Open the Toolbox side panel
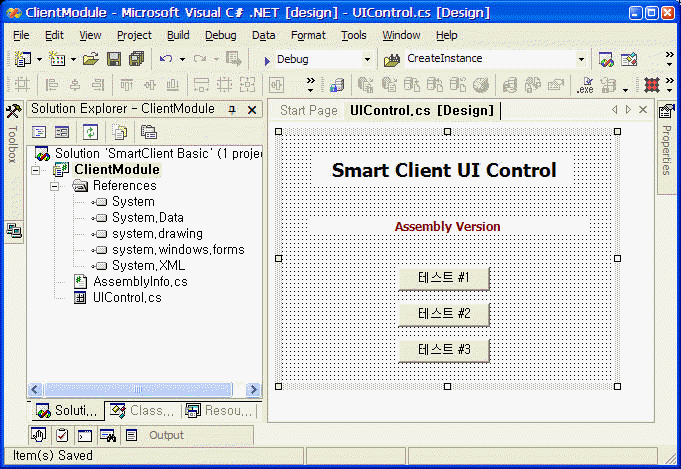681x469 pixels. point(13,135)
